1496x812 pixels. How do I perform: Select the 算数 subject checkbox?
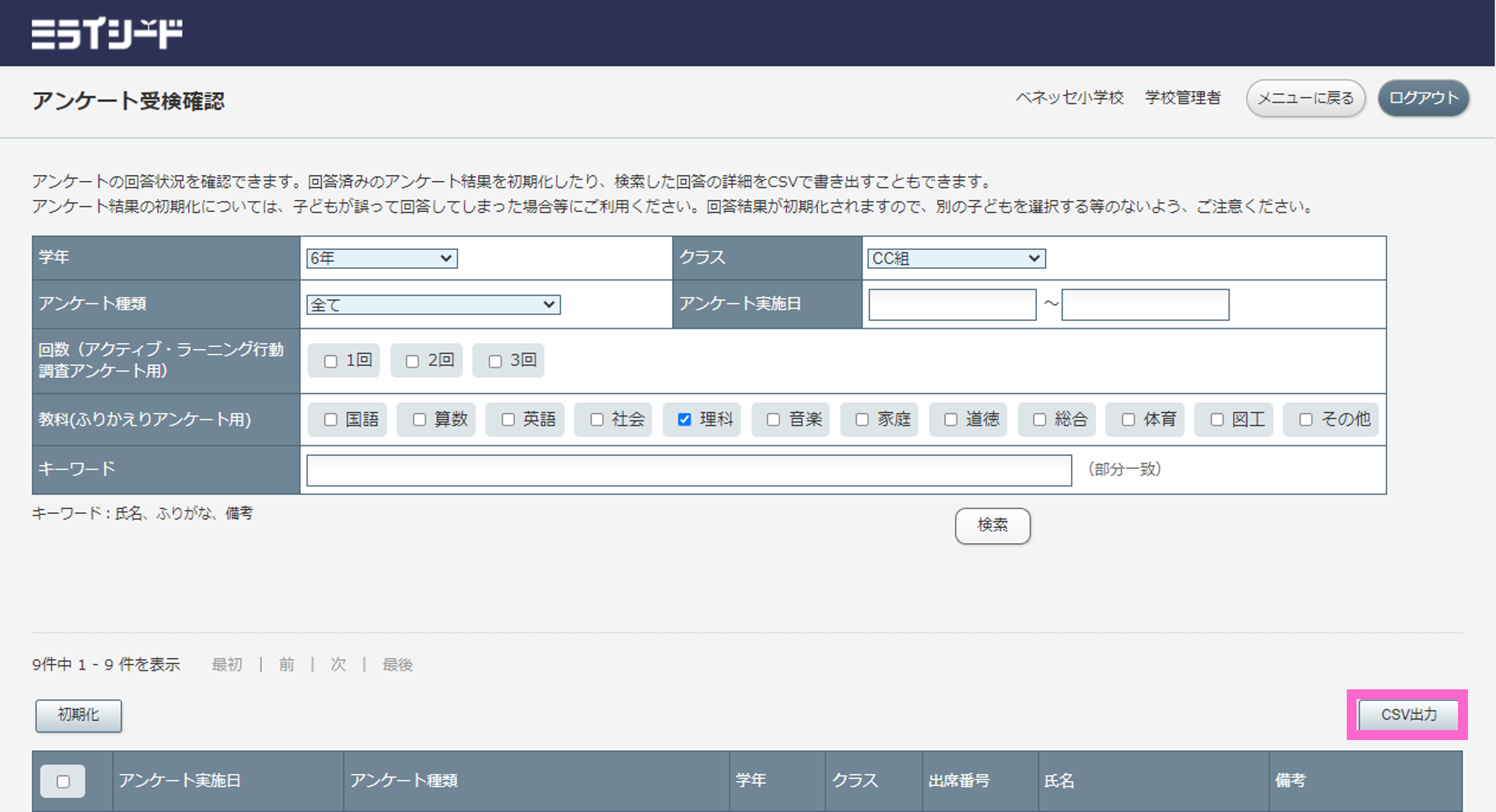tap(420, 420)
